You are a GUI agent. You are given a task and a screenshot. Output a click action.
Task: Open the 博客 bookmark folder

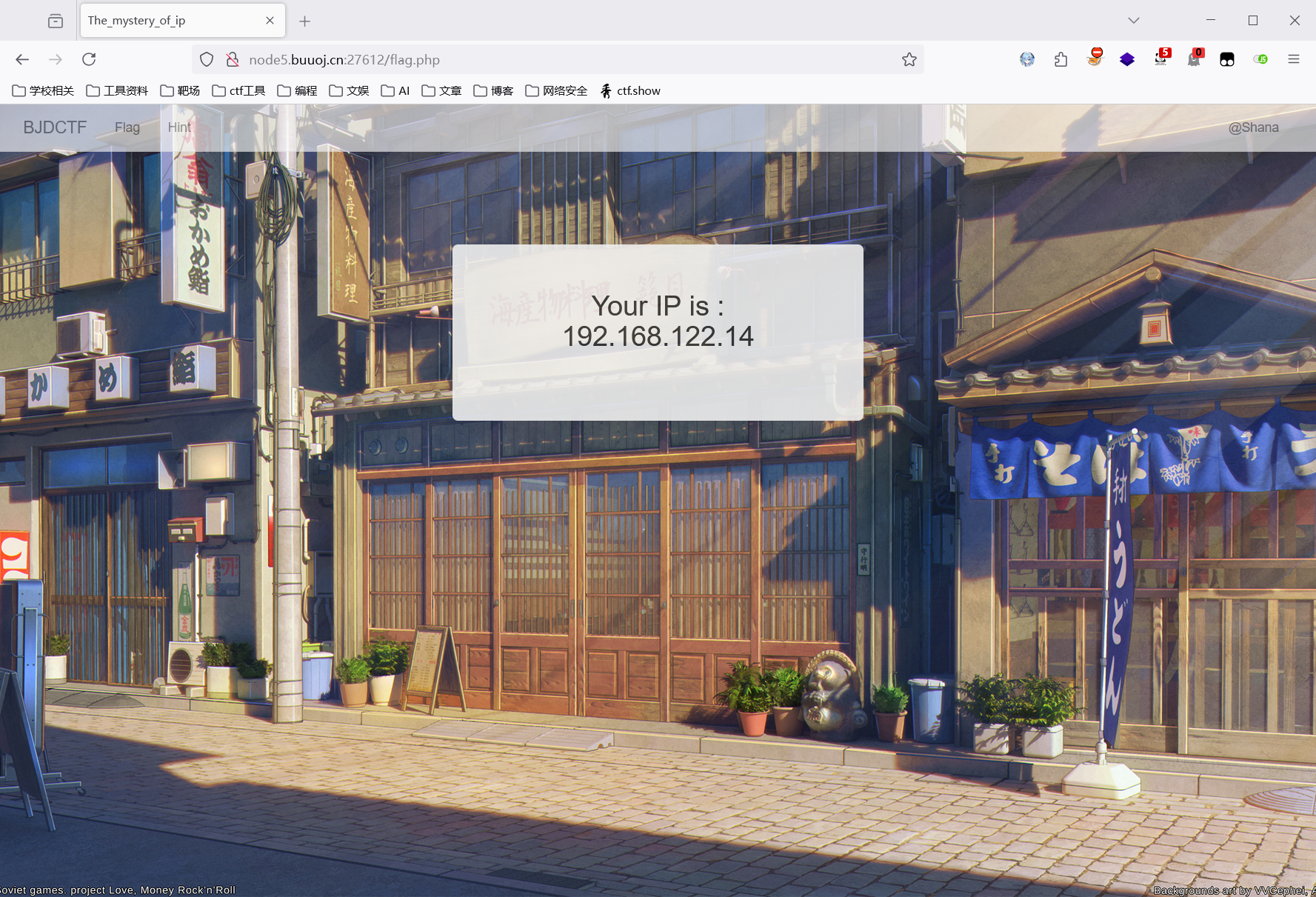493,90
